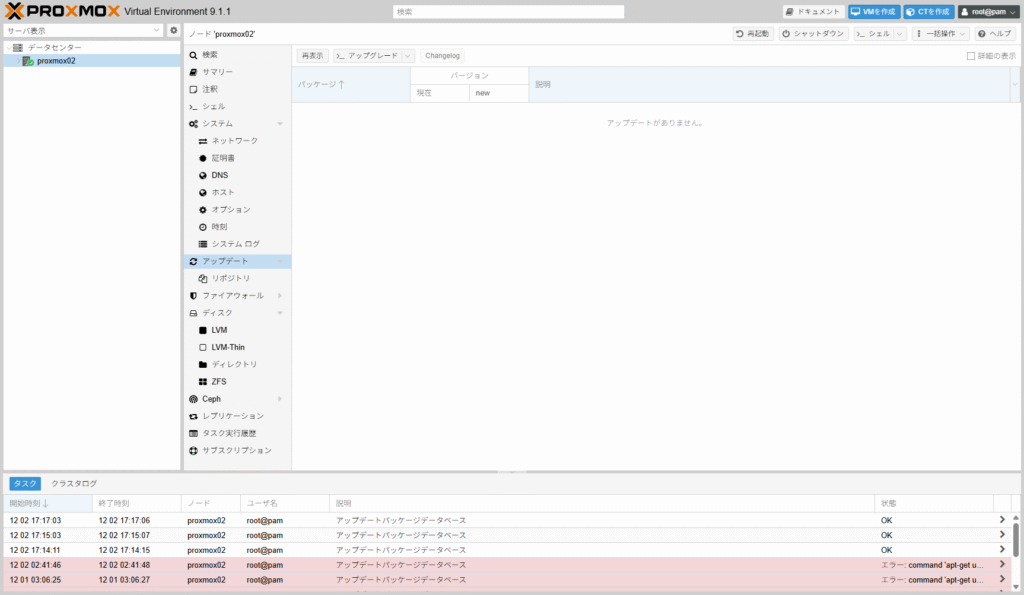The height and width of the screenshot is (595, 1024).
Task: Enable the 詳細の表示 checkbox
Action: (x=970, y=56)
